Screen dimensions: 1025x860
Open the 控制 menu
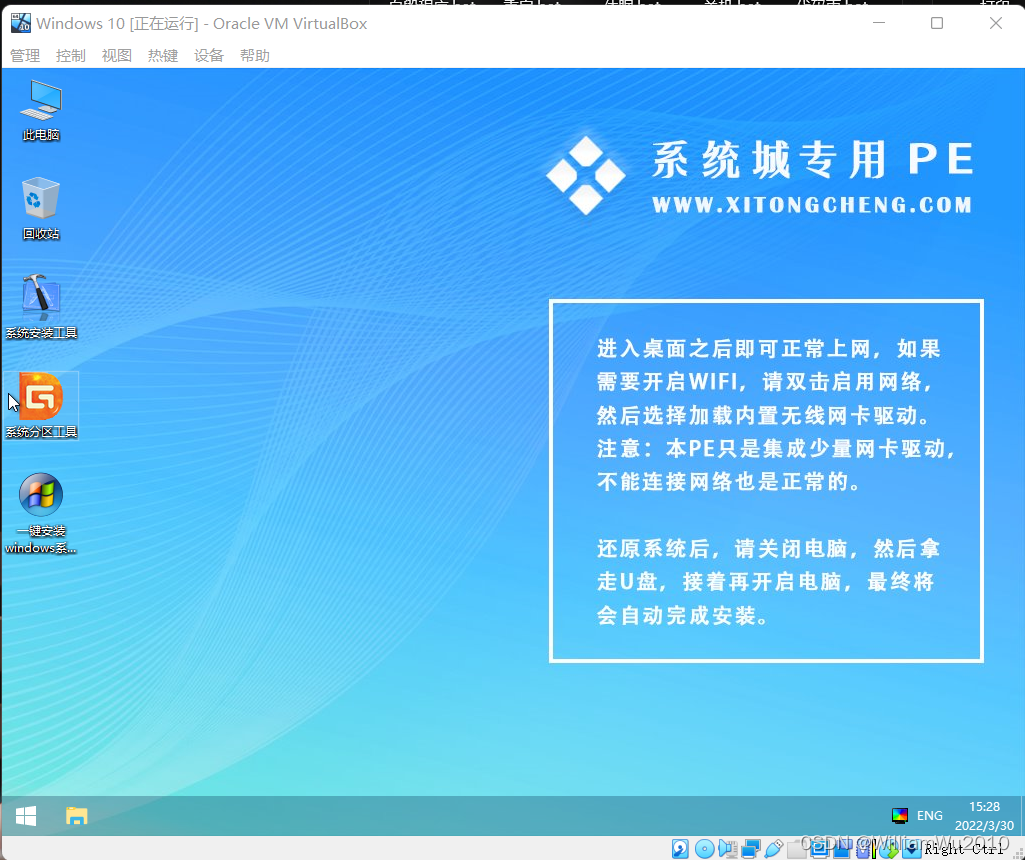tap(71, 56)
